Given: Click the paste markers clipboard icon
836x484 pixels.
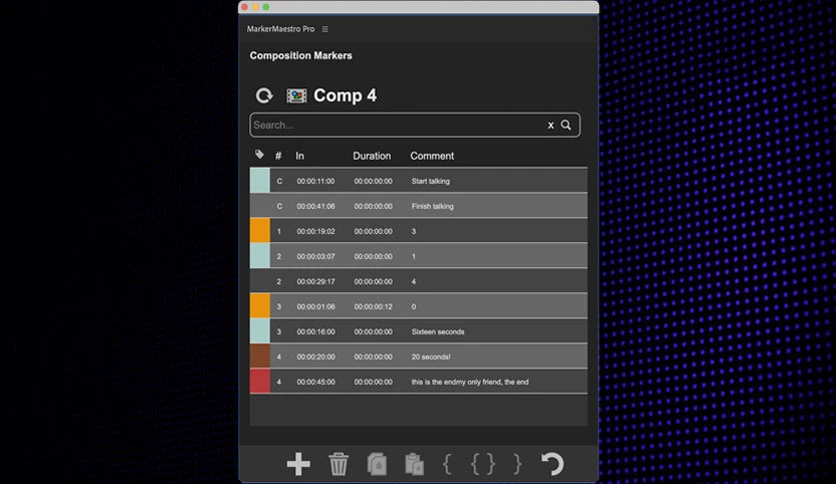Looking at the screenshot, I should (414, 464).
